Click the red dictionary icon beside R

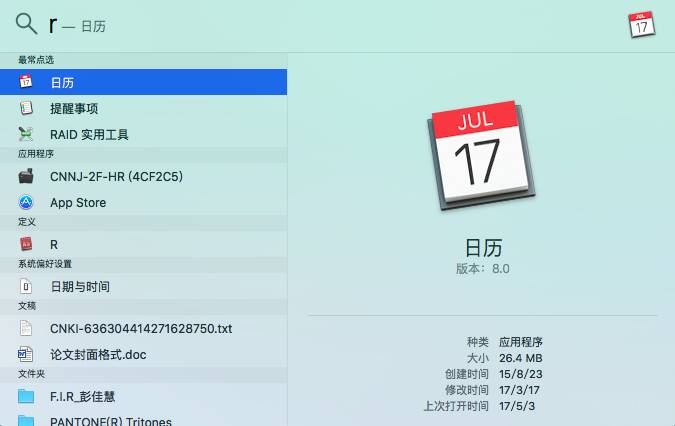coord(26,244)
